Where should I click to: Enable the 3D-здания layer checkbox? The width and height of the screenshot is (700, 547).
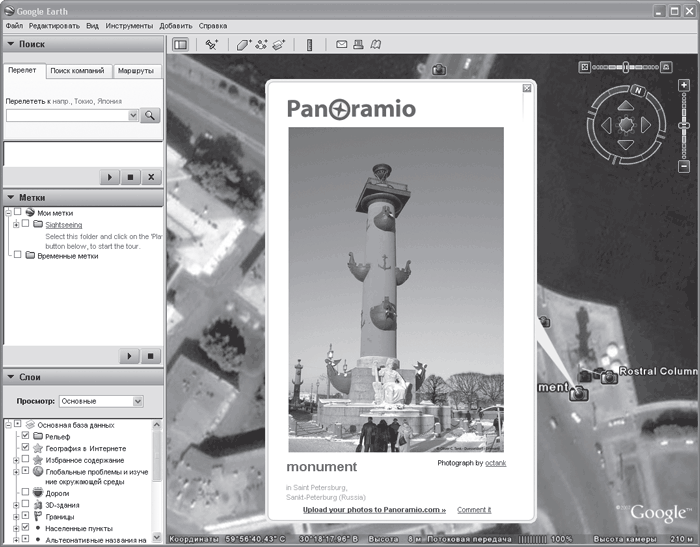point(25,504)
